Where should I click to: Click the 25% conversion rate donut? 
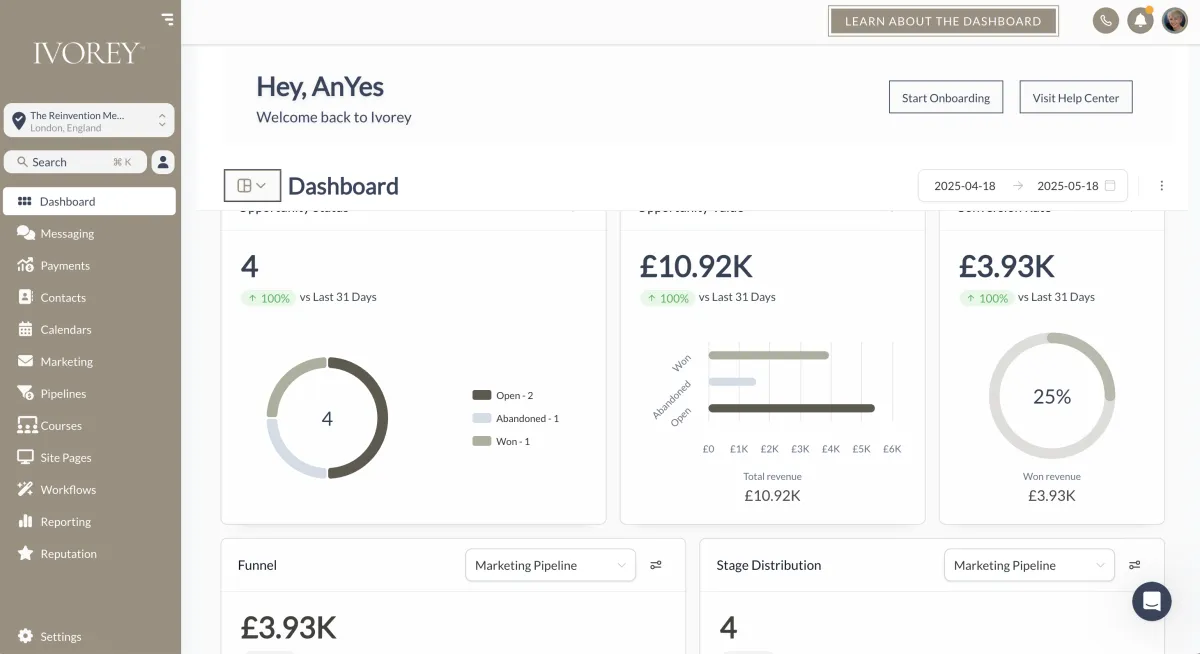click(1052, 396)
